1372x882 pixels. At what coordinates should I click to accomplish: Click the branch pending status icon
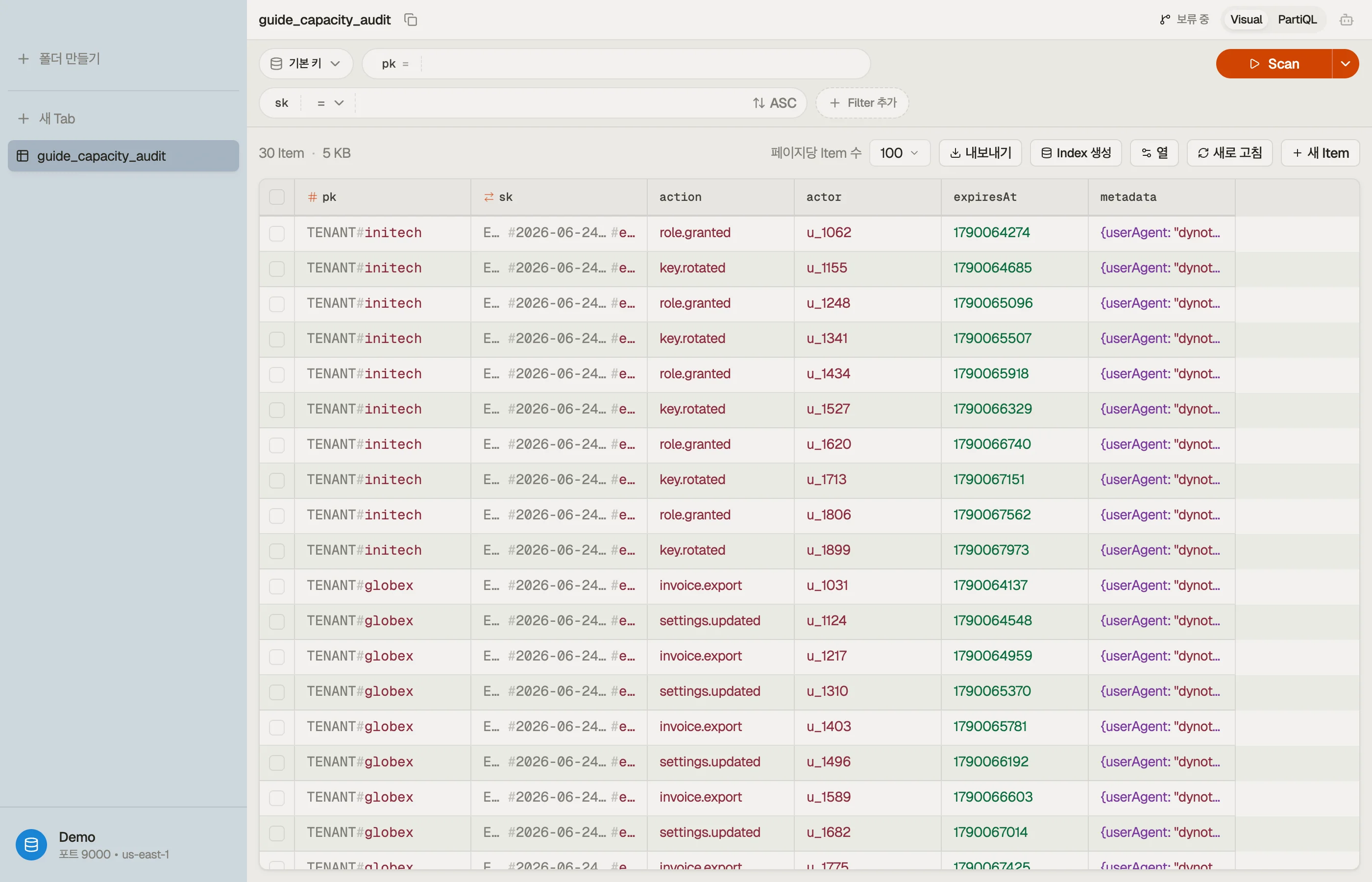tap(1165, 20)
